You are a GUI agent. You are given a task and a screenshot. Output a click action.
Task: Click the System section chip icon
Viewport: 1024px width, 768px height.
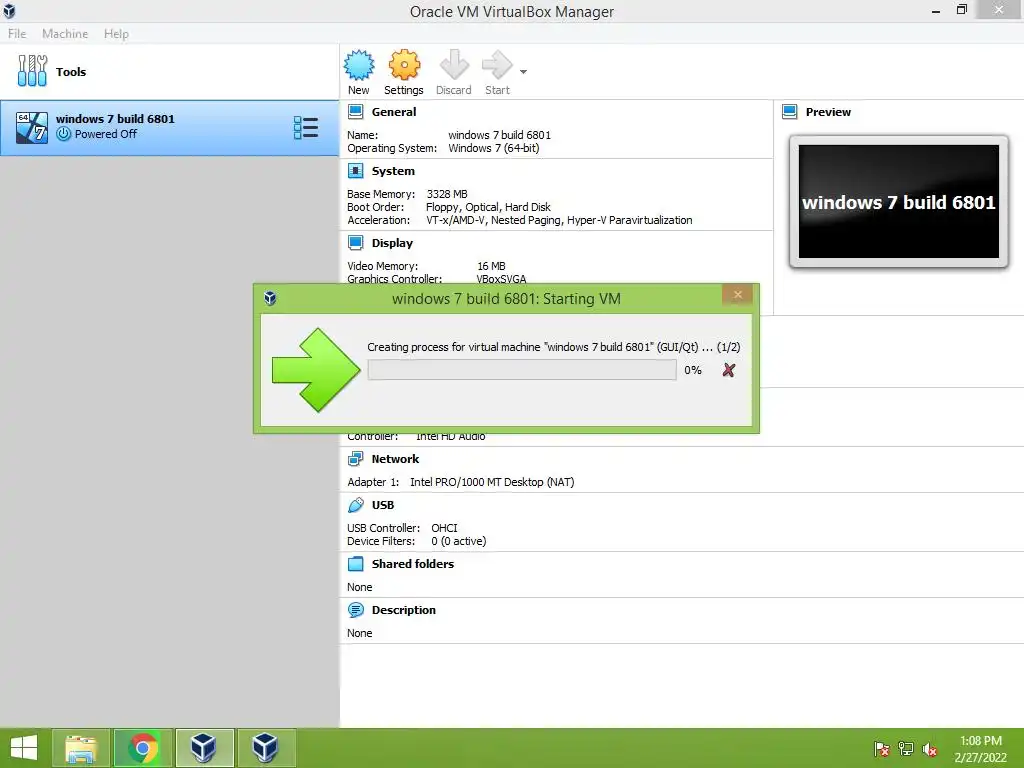point(355,171)
